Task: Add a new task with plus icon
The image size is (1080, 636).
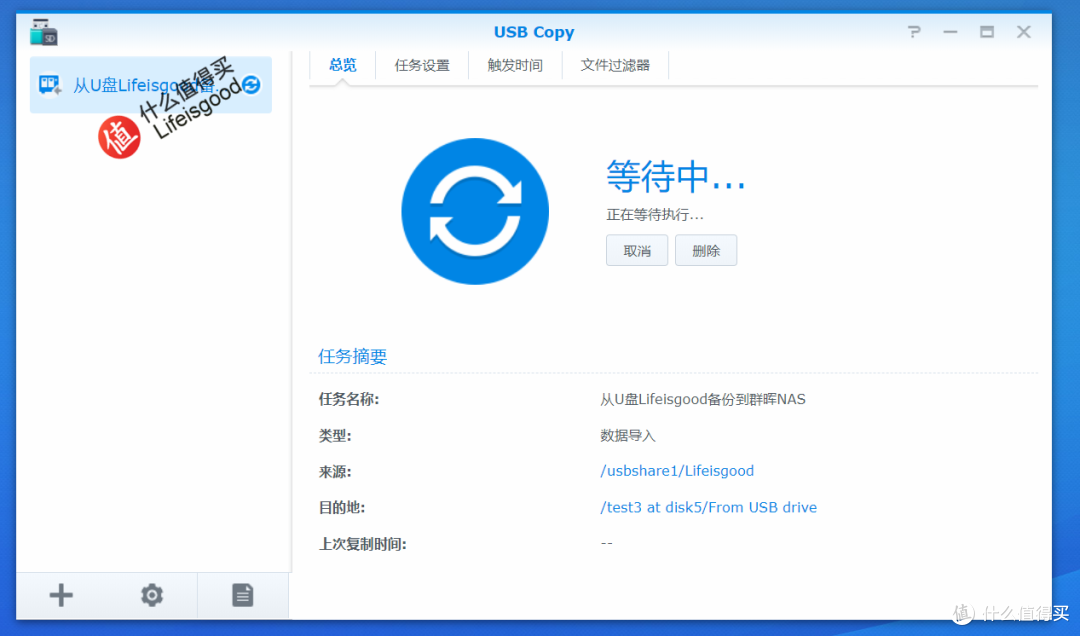Action: tap(61, 595)
